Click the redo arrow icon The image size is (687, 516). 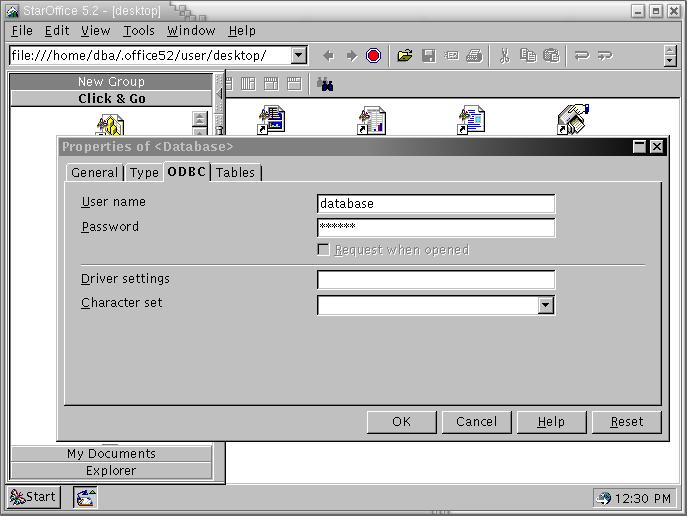coord(605,56)
